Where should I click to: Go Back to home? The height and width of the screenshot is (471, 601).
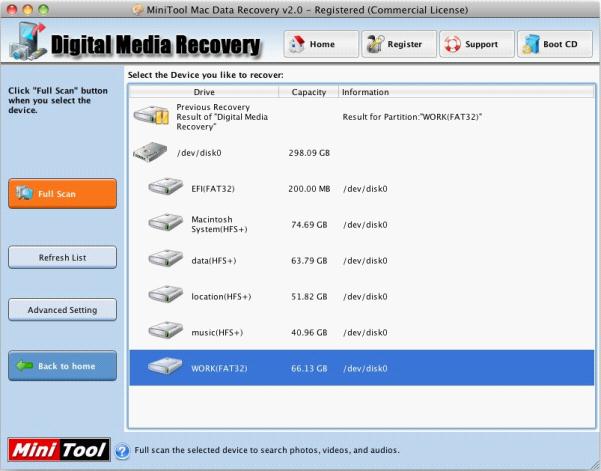pyautogui.click(x=62, y=366)
